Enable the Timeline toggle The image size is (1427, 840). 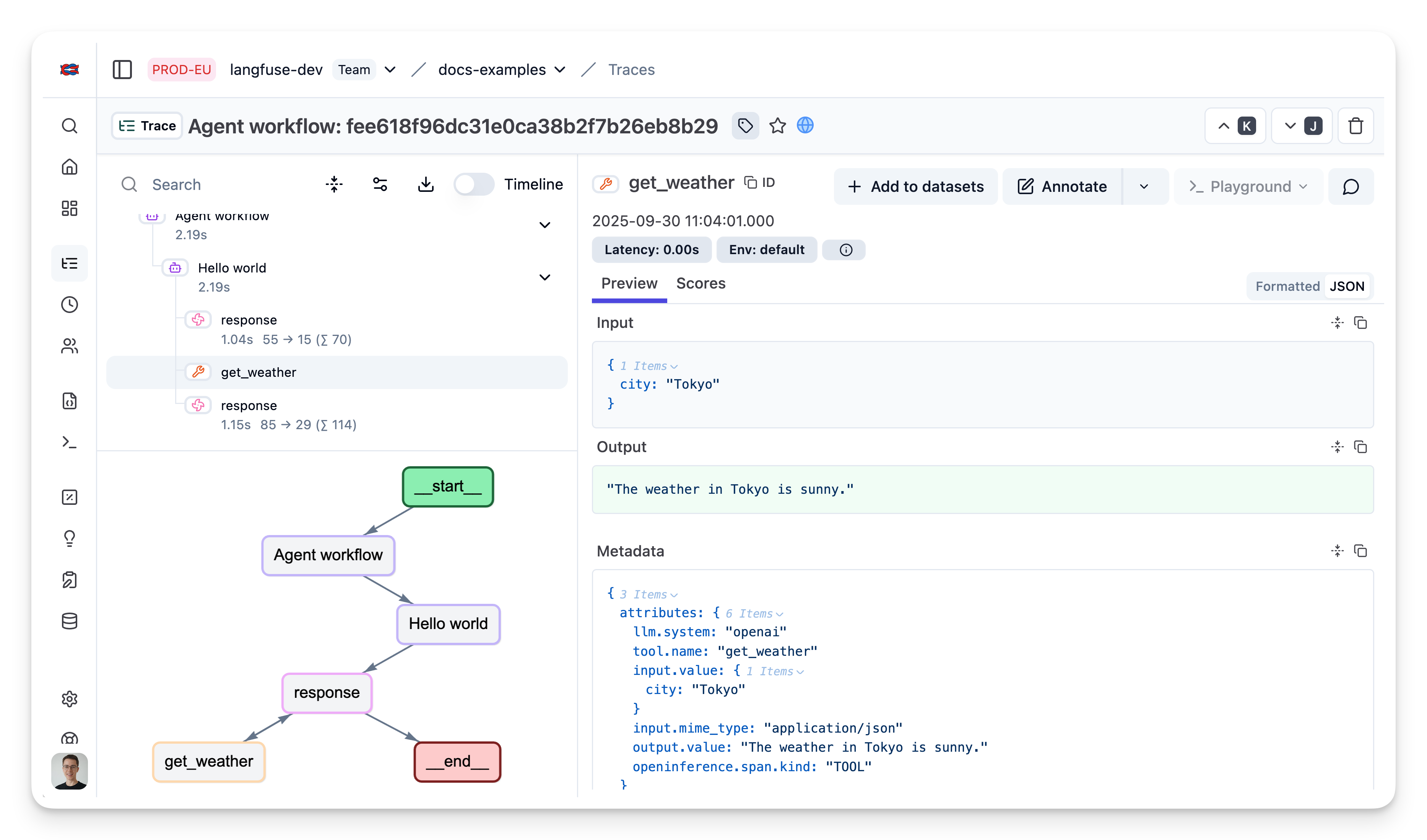pyautogui.click(x=474, y=184)
